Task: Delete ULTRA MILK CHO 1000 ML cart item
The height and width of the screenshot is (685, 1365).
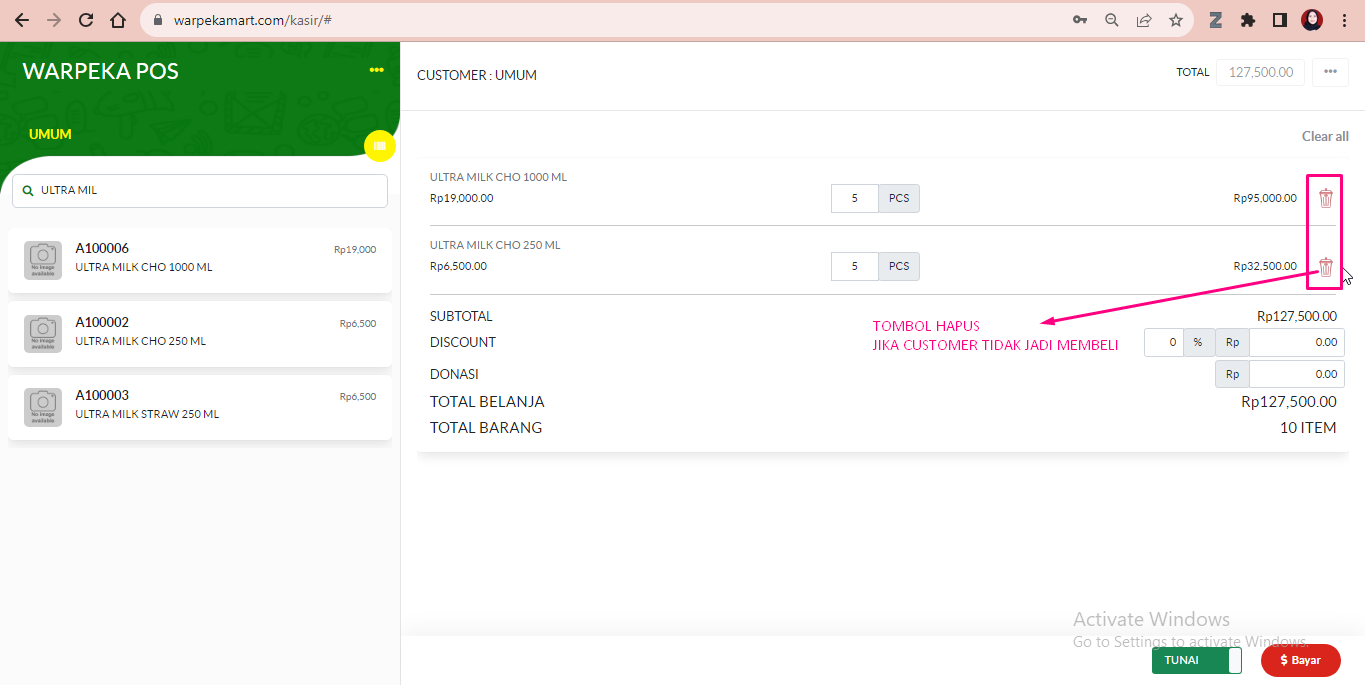Action: coord(1325,198)
